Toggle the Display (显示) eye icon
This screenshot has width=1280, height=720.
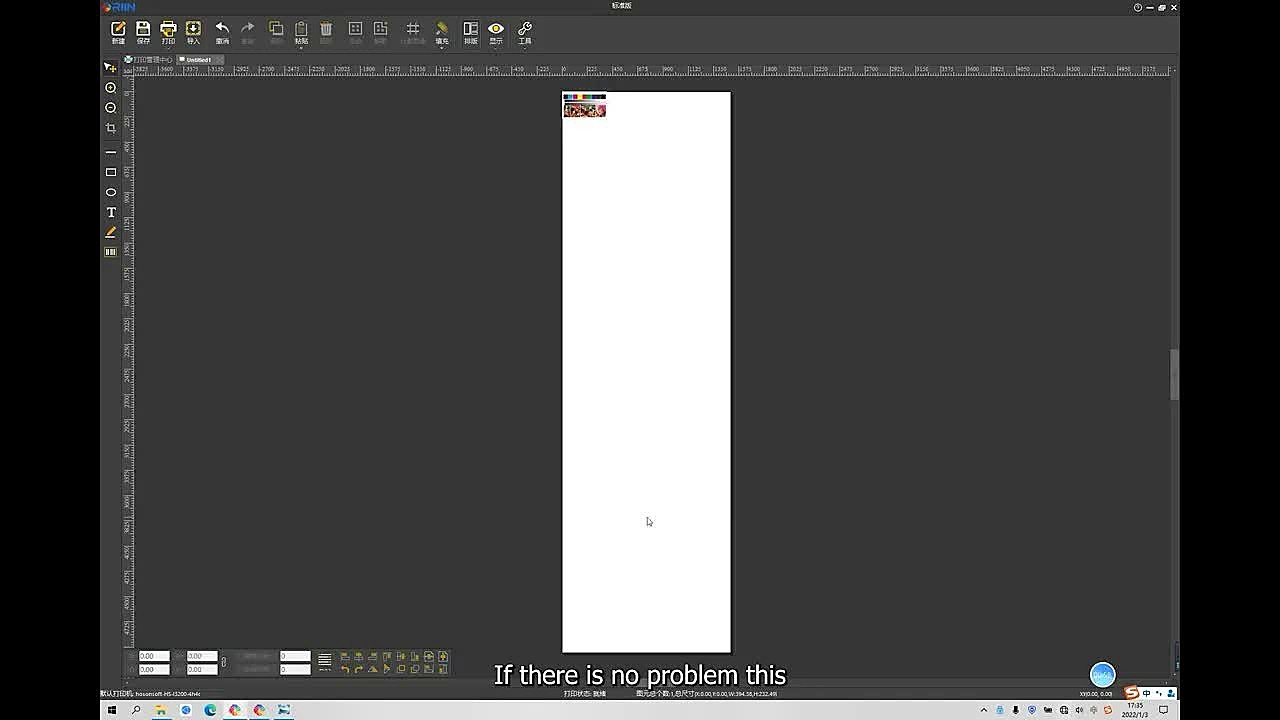(x=496, y=32)
